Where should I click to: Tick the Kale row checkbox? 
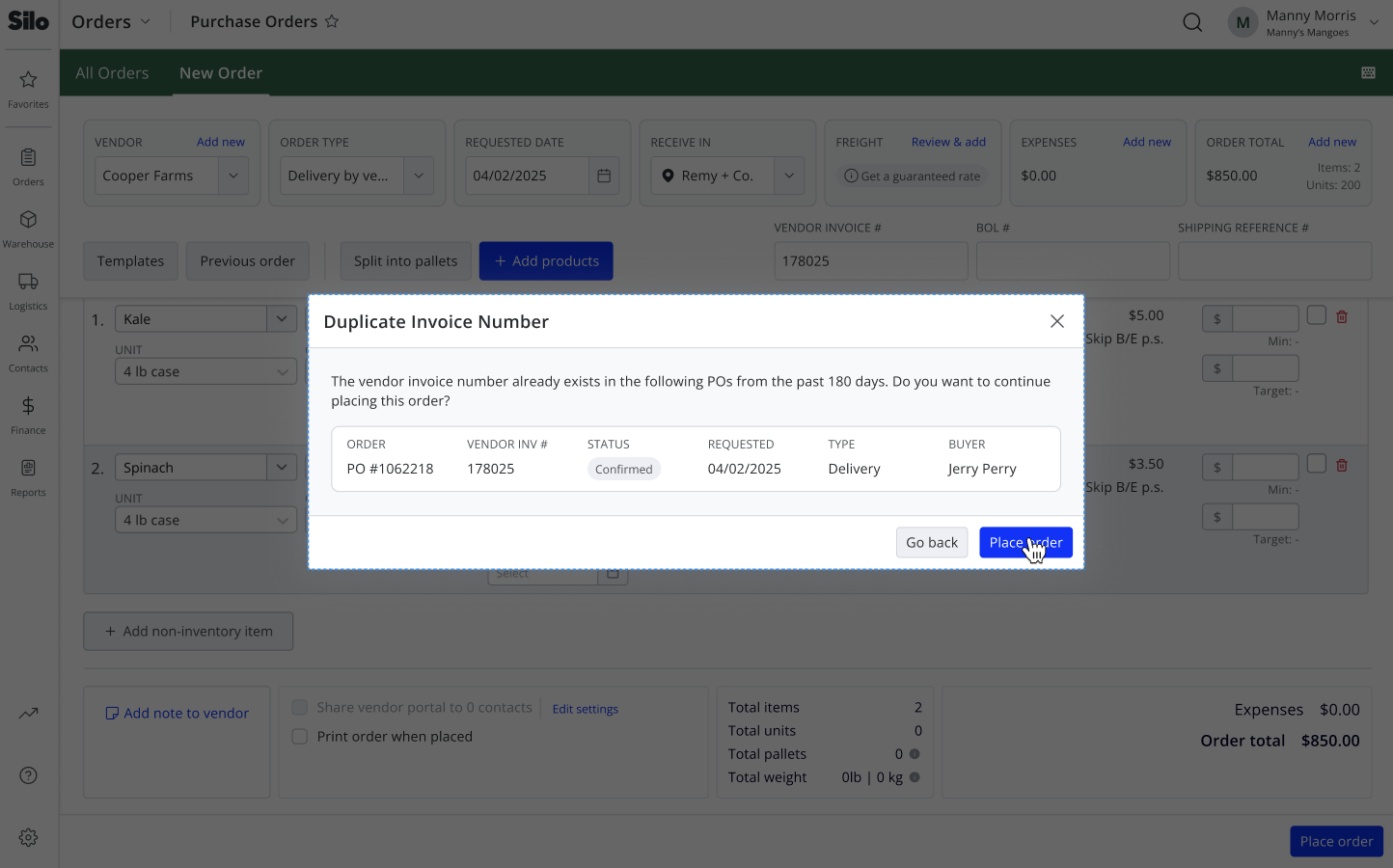pos(1317,315)
